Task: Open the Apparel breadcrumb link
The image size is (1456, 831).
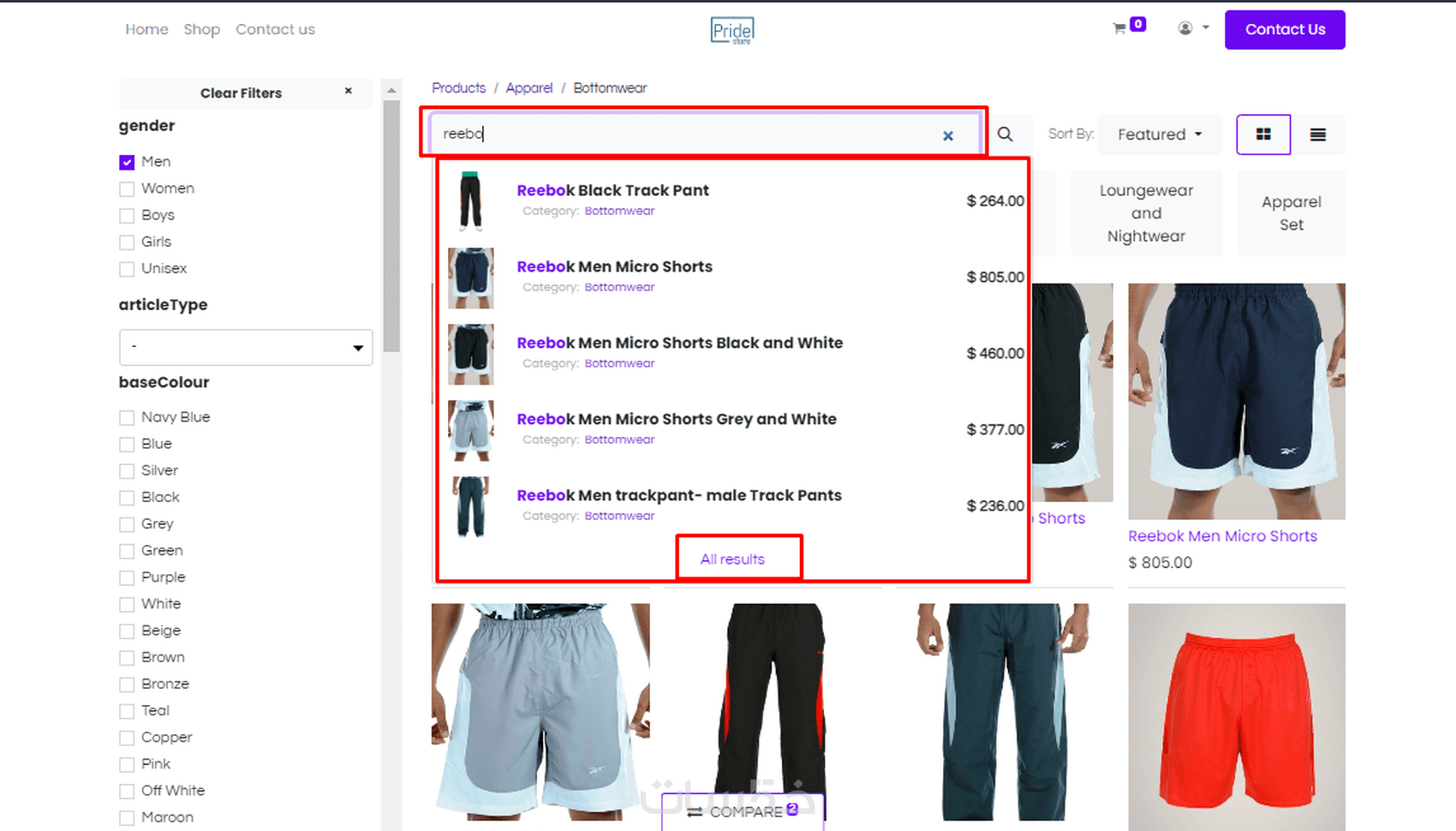Action: point(529,87)
